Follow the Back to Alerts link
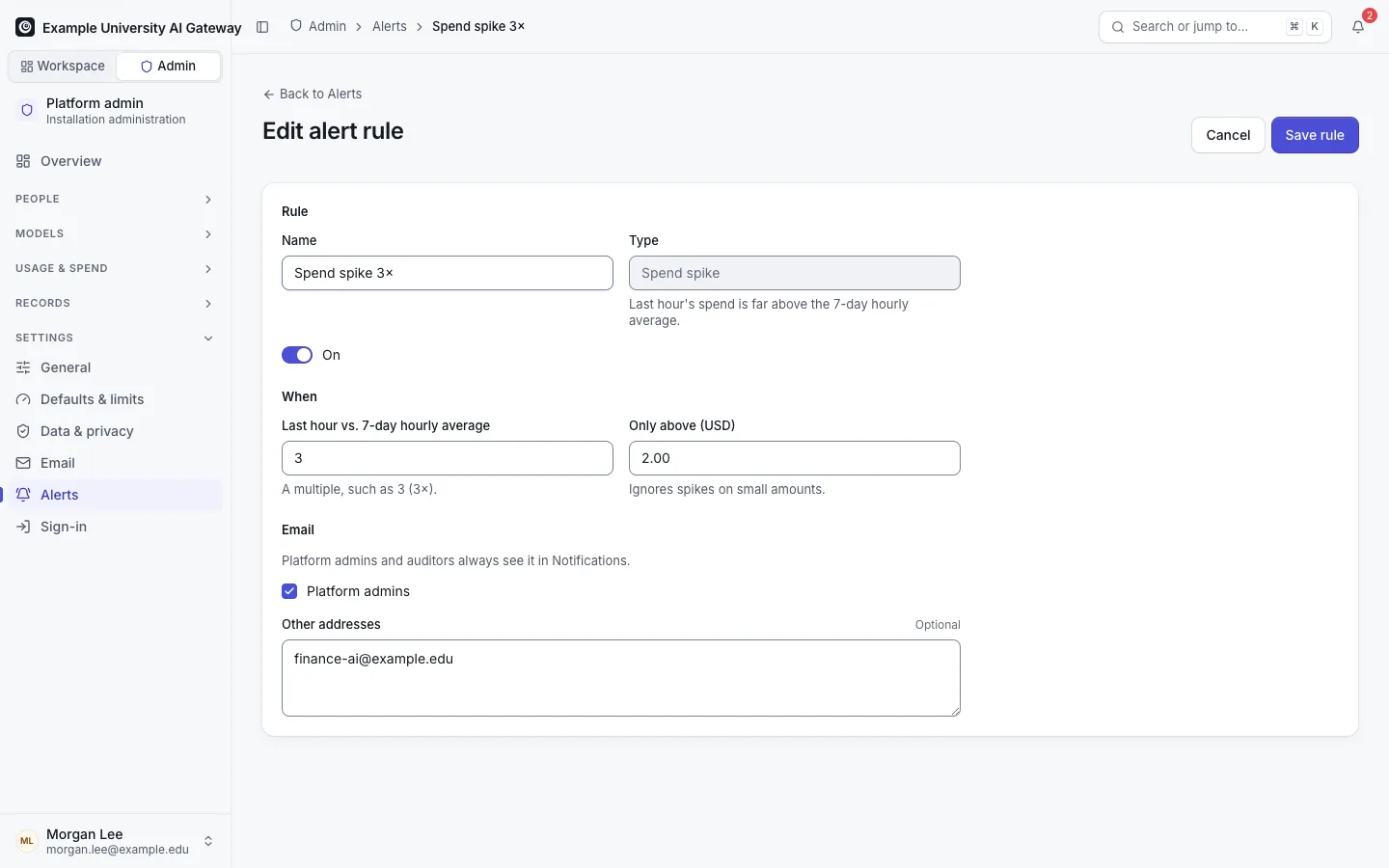This screenshot has width=1389, height=868. tap(313, 95)
